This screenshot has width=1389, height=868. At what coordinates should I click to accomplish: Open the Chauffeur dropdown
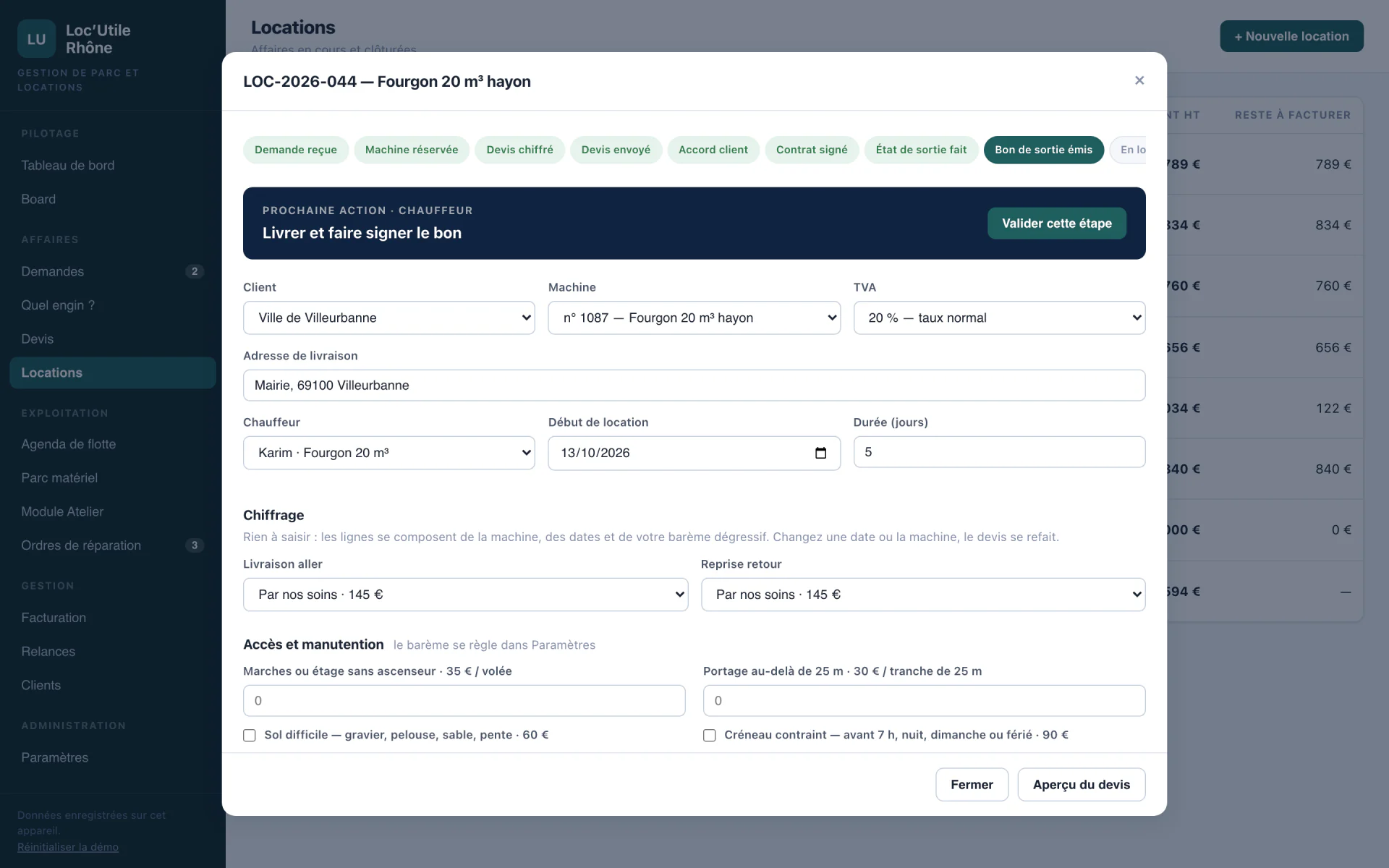point(389,453)
